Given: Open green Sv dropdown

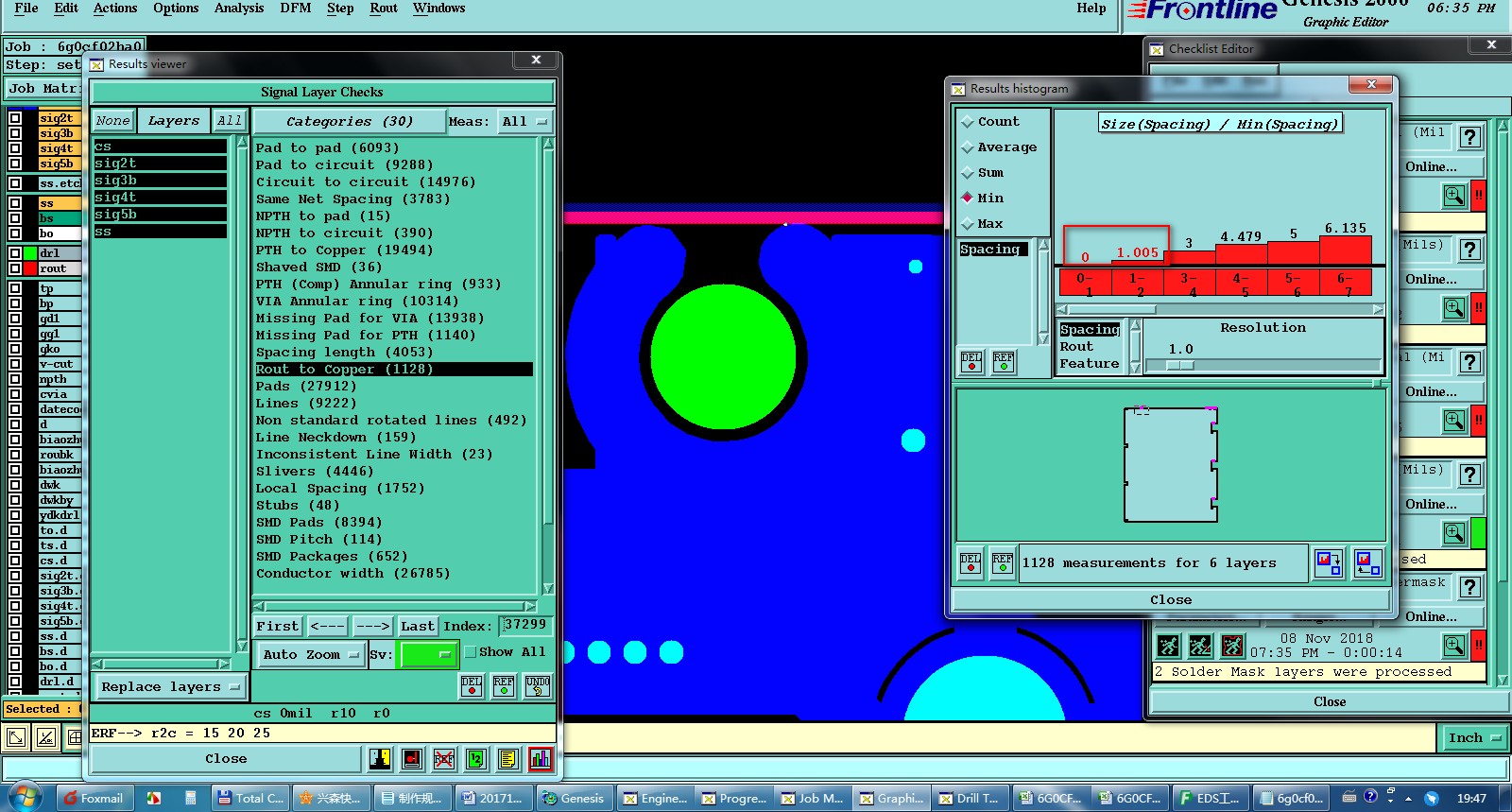Looking at the screenshot, I should (x=429, y=654).
